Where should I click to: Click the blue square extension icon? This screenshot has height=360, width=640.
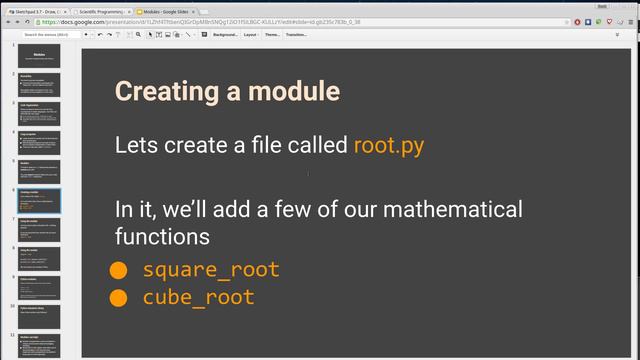point(588,22)
